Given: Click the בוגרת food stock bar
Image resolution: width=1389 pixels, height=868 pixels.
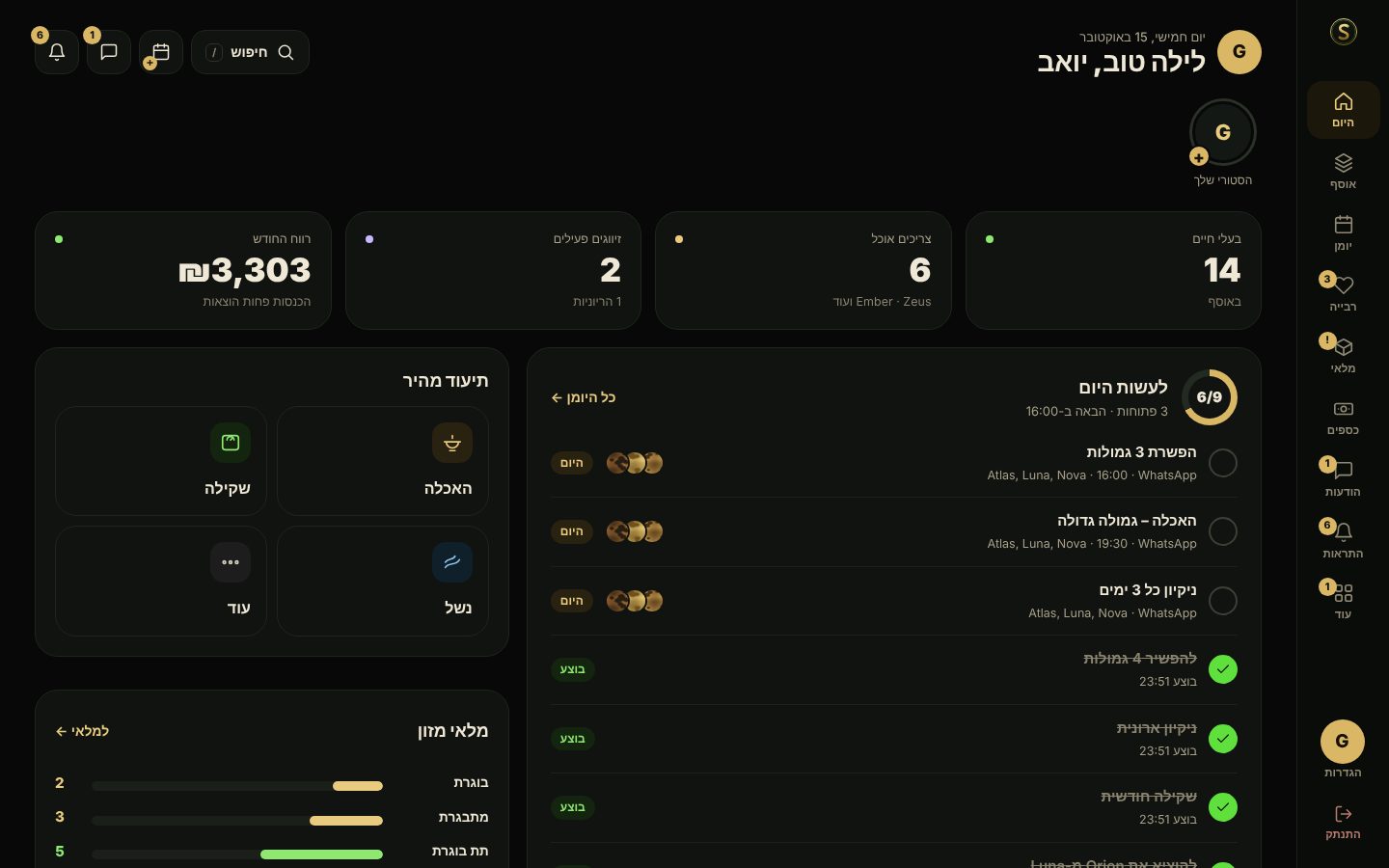Looking at the screenshot, I should click(x=237, y=786).
